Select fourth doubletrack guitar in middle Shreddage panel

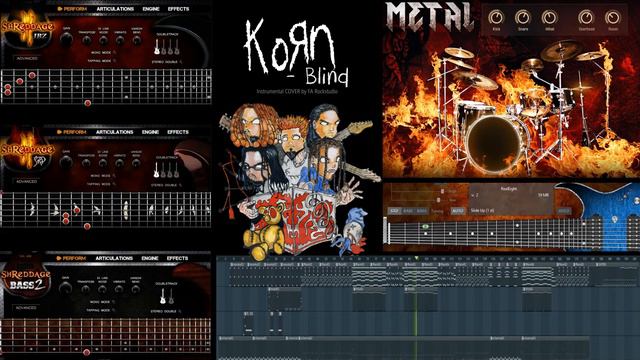coord(176,170)
